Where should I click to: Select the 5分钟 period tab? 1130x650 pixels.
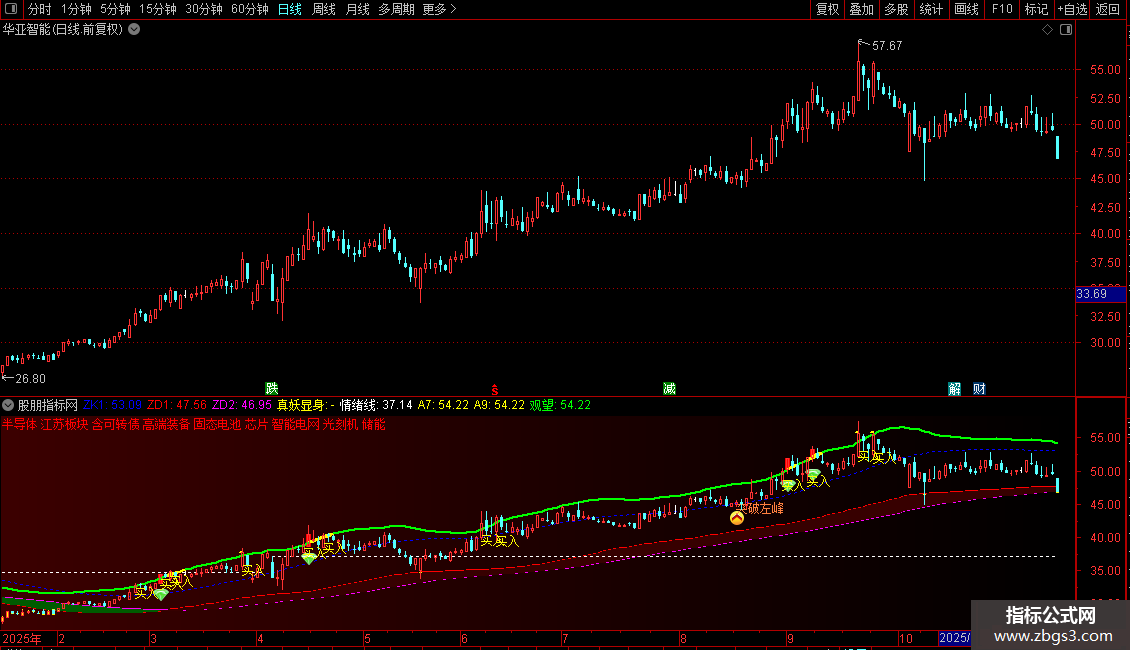(x=115, y=9)
